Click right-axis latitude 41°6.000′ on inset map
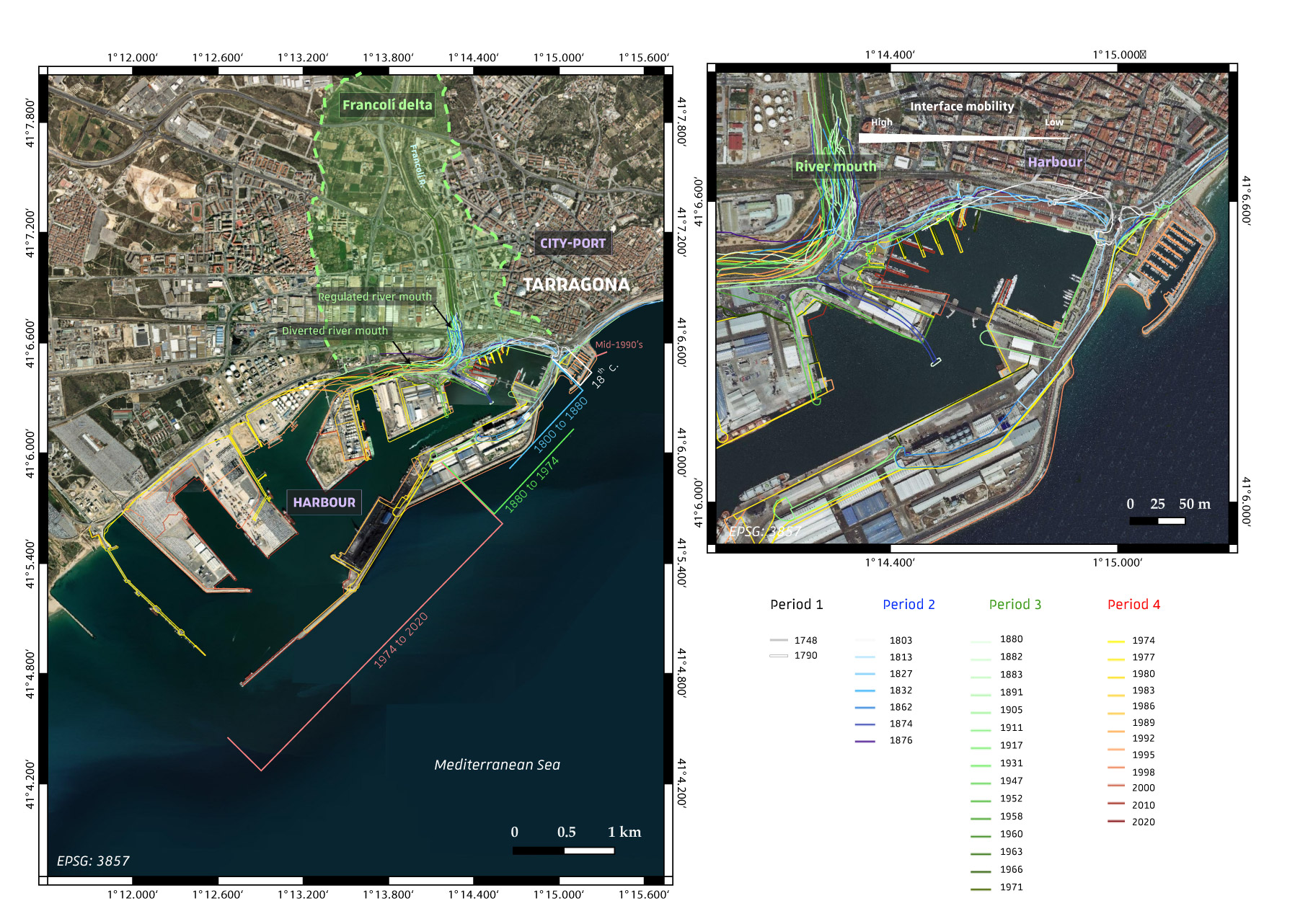The width and height of the screenshot is (1295, 924). click(1247, 502)
